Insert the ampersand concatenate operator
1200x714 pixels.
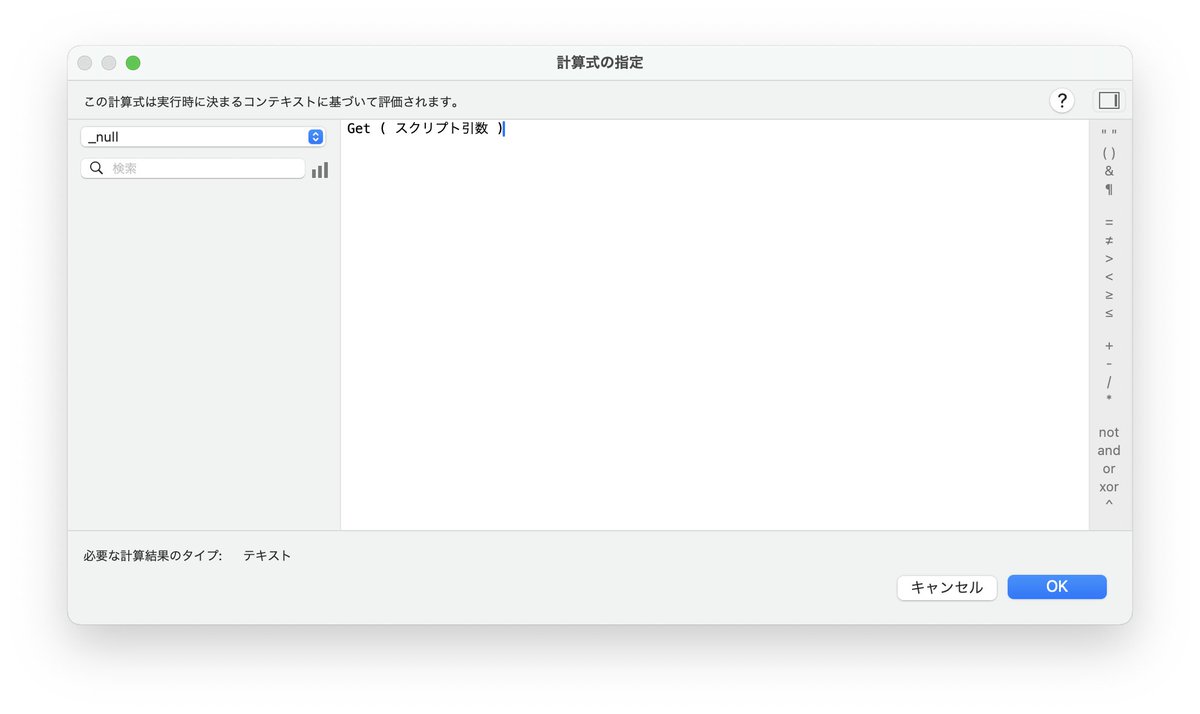coord(1109,170)
